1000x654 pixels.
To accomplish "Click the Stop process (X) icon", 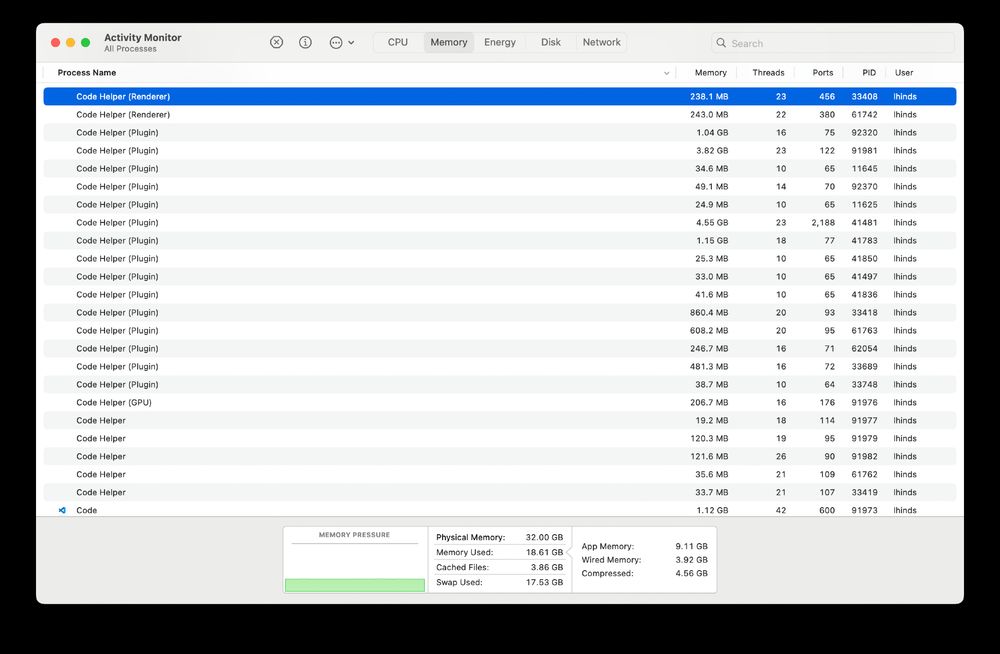I will pyautogui.click(x=276, y=42).
